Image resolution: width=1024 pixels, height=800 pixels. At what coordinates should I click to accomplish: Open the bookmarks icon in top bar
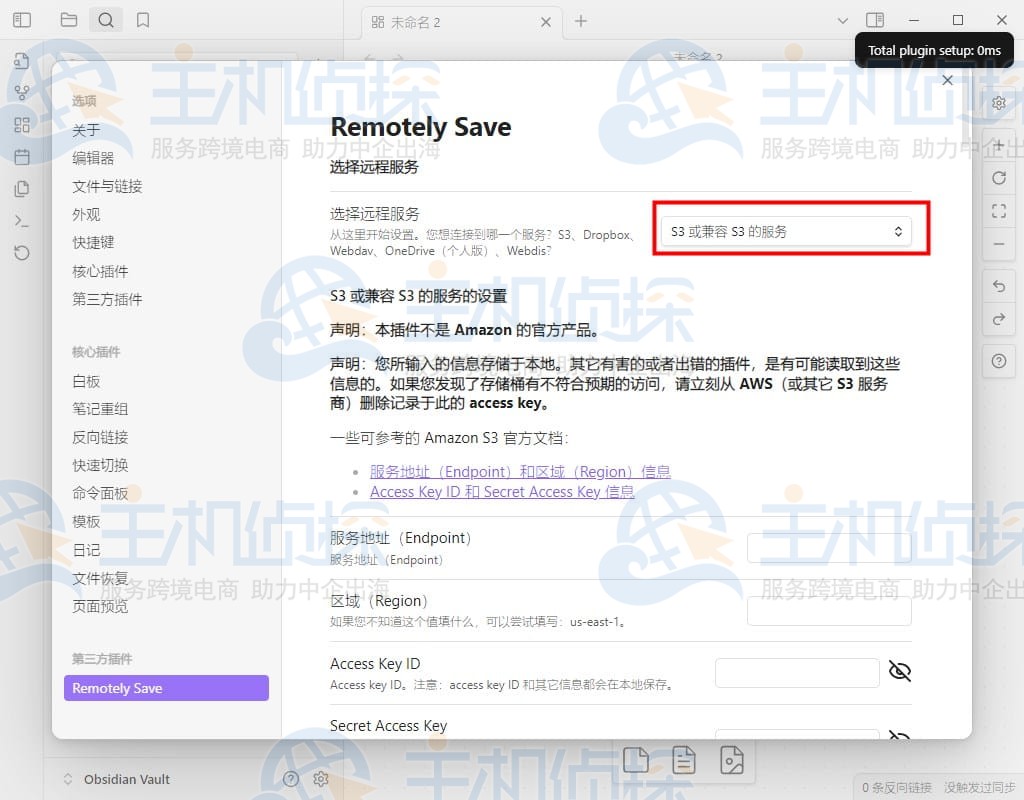143,20
